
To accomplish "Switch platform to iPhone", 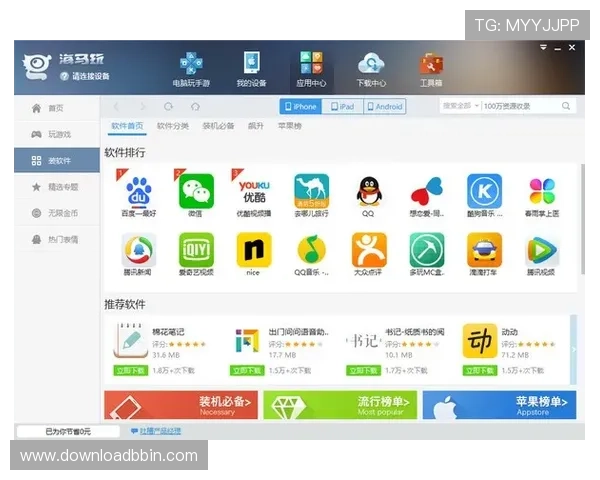I will [301, 106].
